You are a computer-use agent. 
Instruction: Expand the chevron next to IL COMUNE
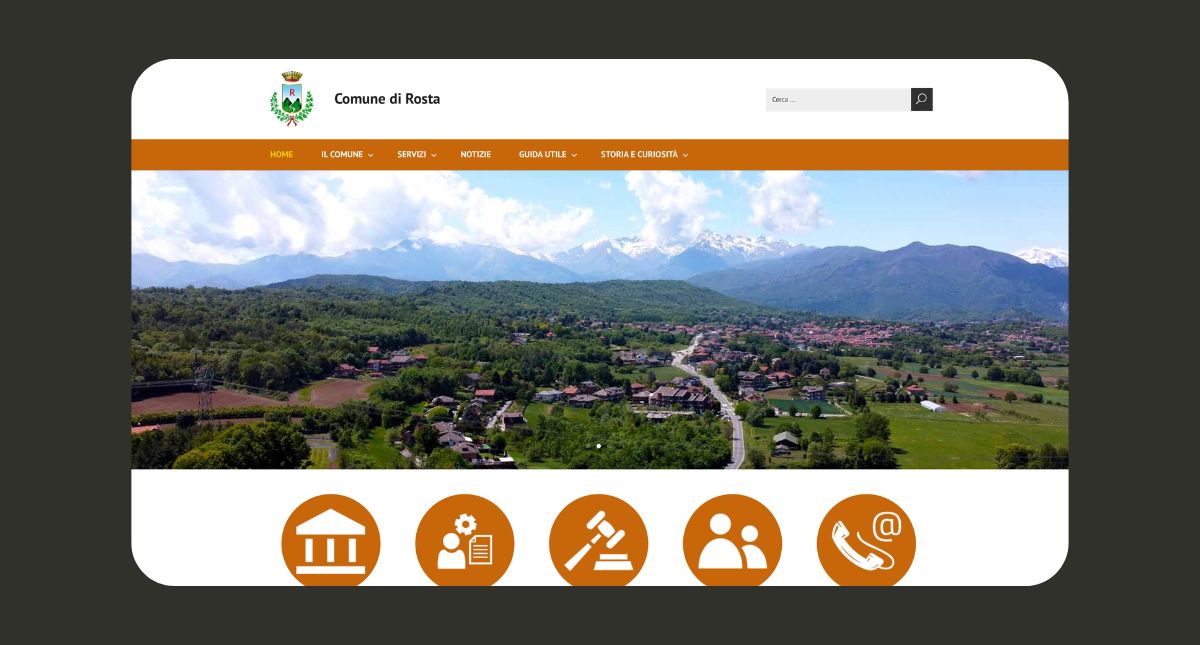point(371,155)
